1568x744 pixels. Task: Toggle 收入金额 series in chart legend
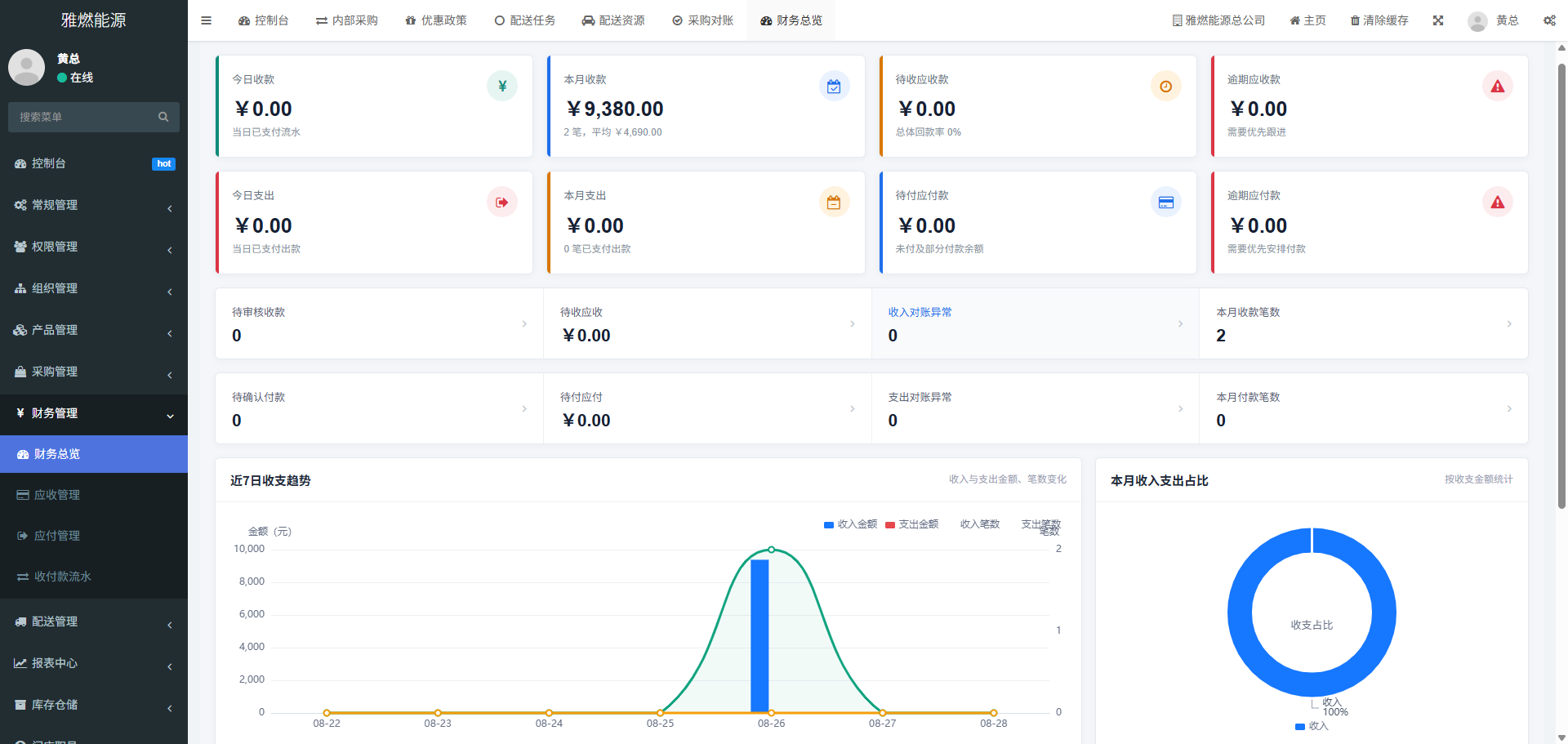pyautogui.click(x=850, y=524)
